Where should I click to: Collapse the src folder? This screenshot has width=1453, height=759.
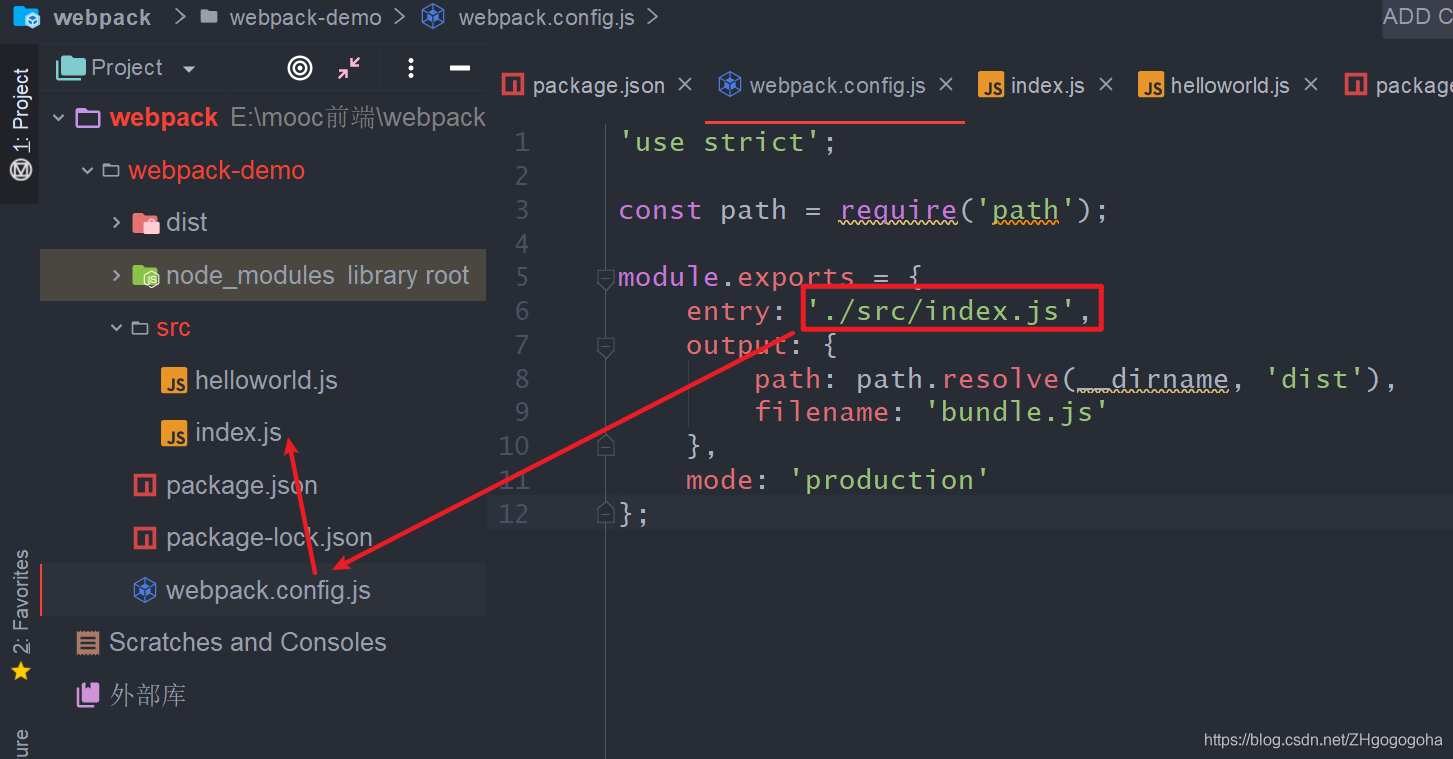click(116, 328)
